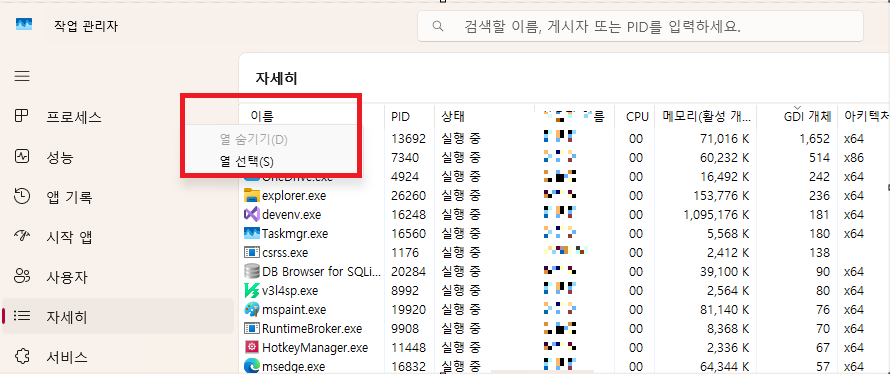Select the csrss.exe process name
Screen dimensions: 890x374
(x=285, y=253)
